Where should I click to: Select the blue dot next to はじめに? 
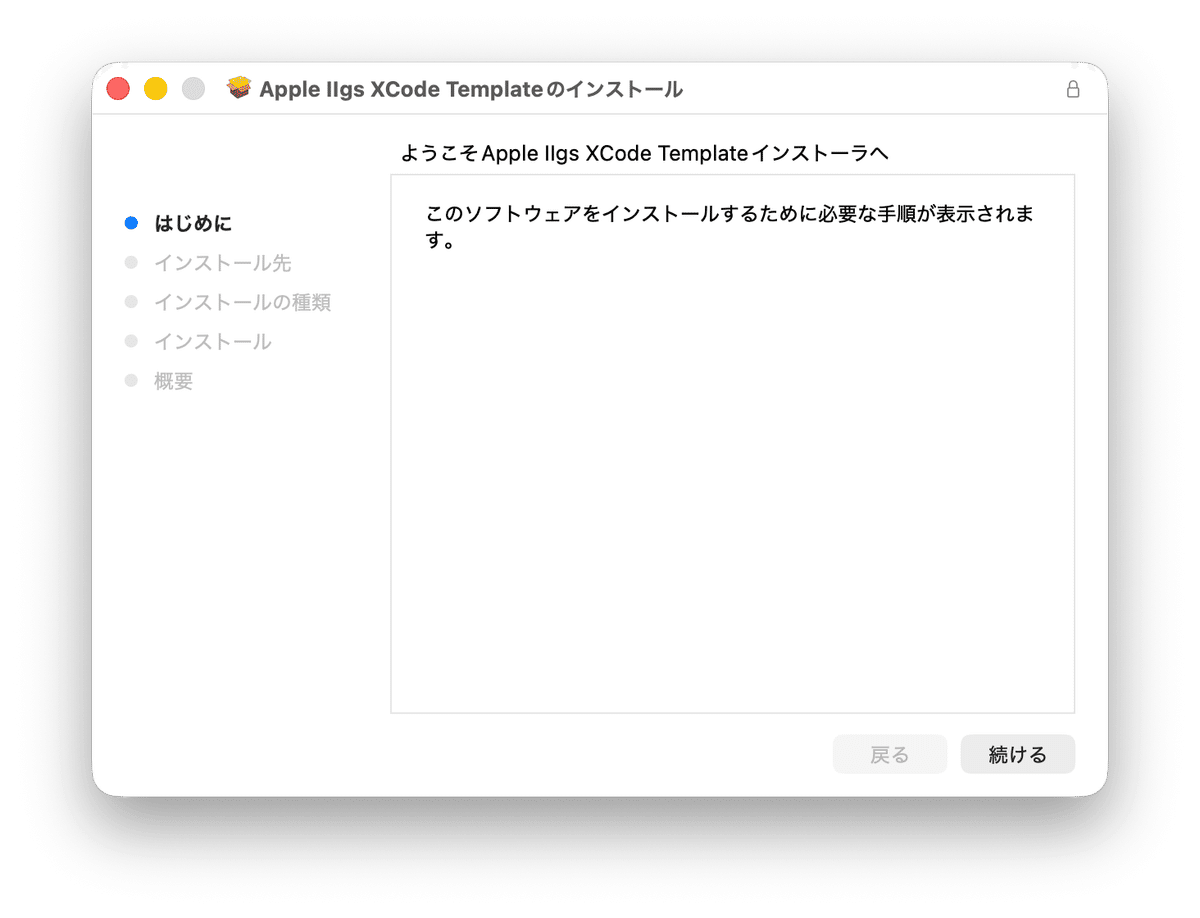(x=132, y=223)
